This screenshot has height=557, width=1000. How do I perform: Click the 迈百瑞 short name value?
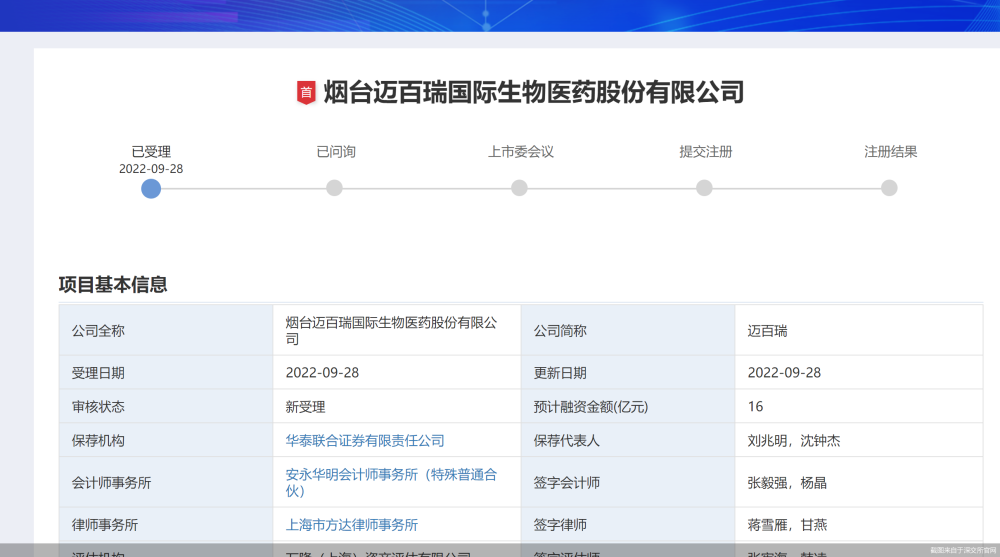tap(767, 330)
